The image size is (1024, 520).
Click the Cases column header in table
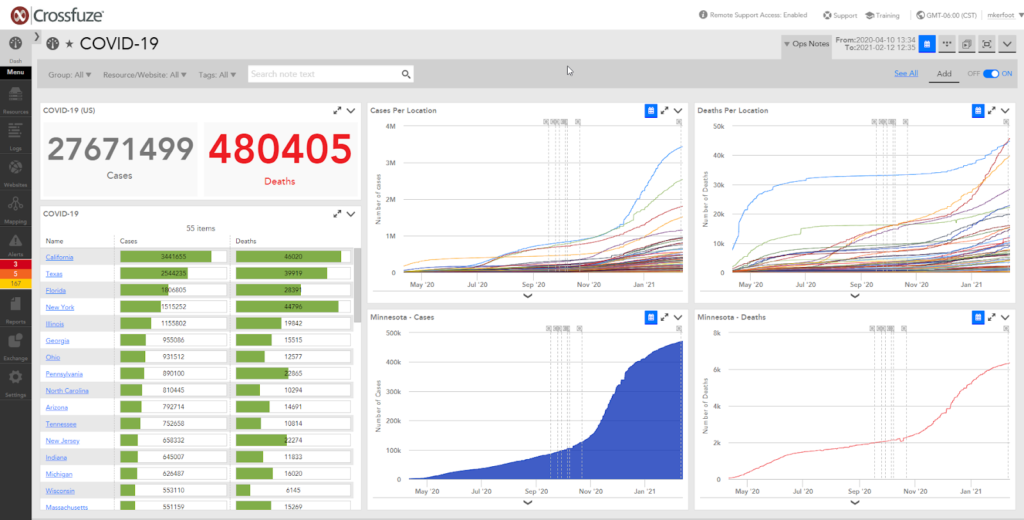(x=129, y=241)
